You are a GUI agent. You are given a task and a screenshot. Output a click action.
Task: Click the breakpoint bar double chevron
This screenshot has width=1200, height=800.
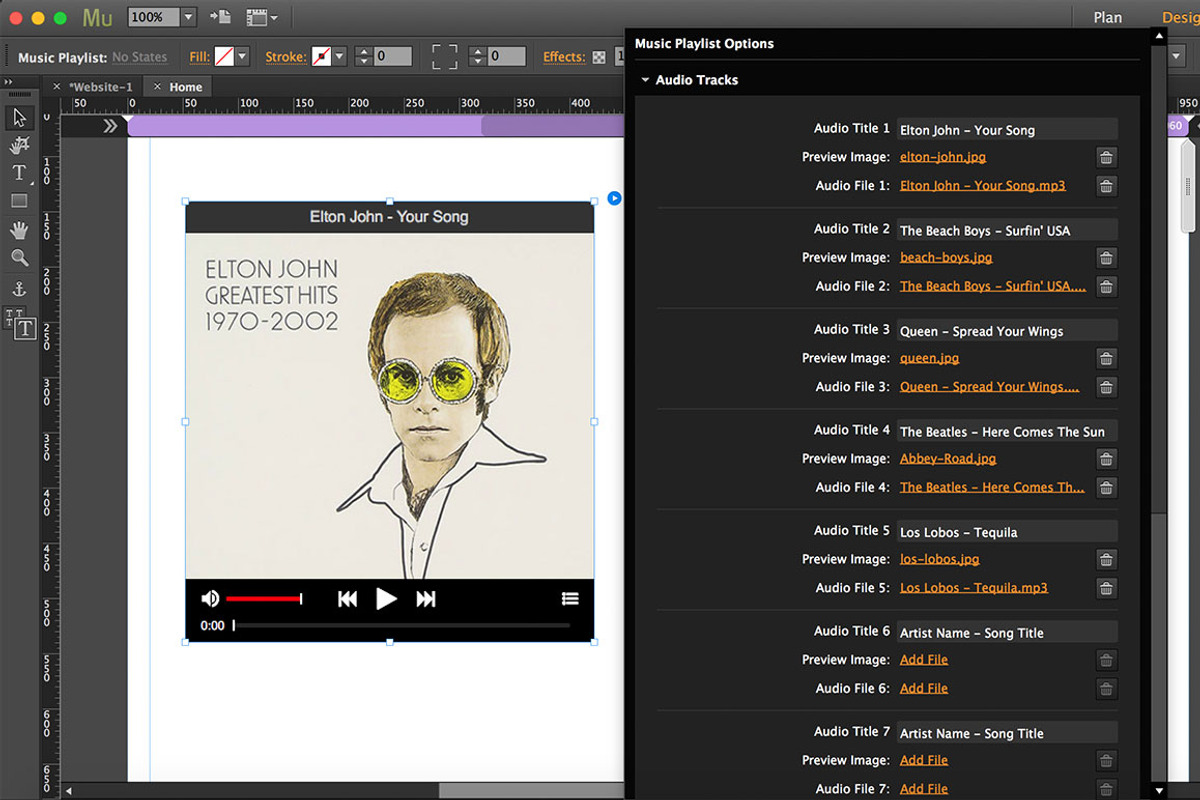[x=110, y=126]
